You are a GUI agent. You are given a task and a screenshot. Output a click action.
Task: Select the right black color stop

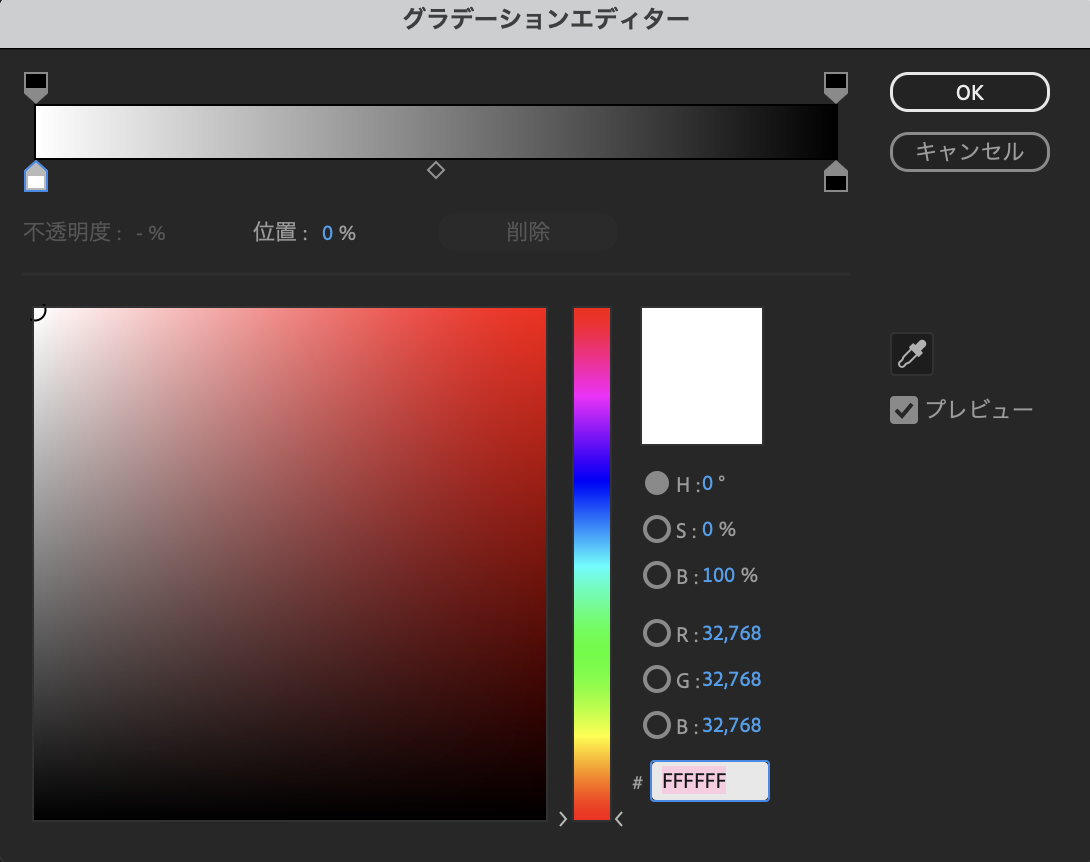(836, 176)
